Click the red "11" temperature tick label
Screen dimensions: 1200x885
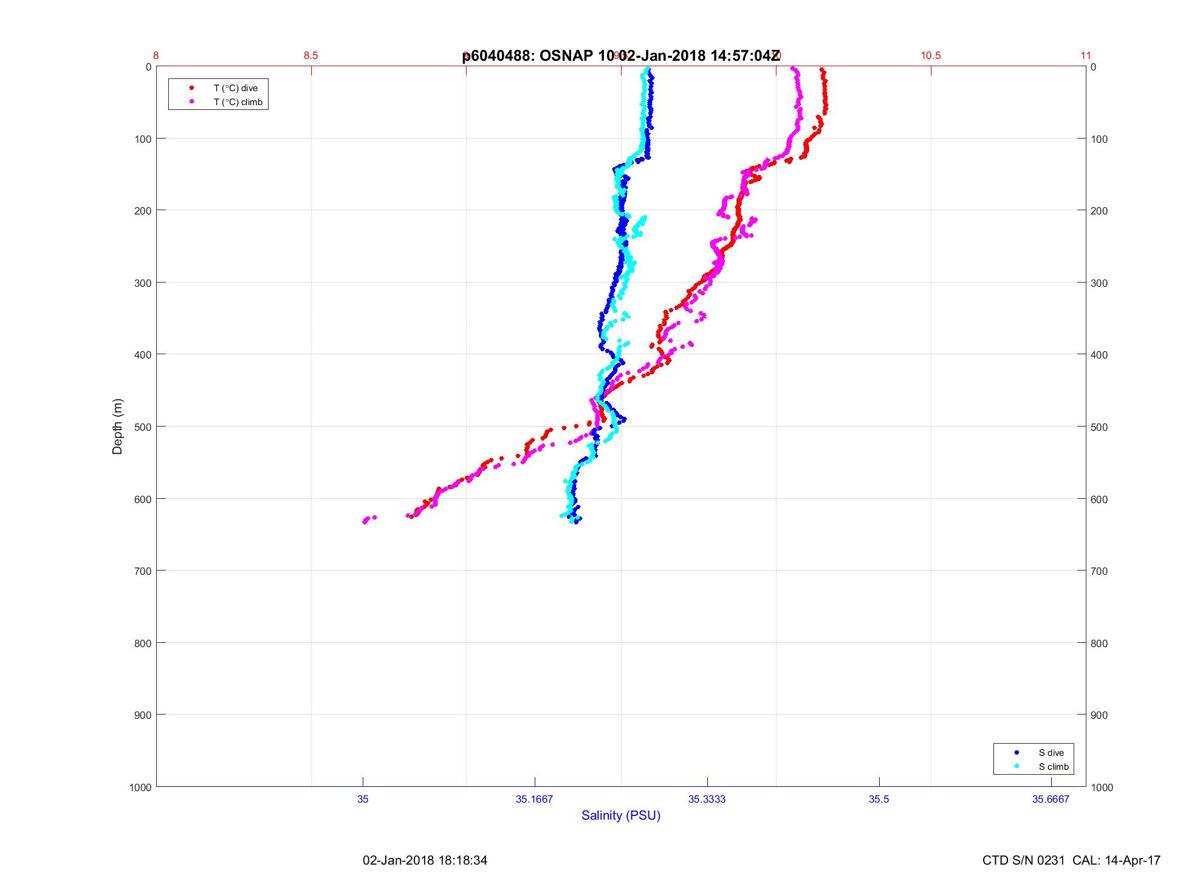(x=1086, y=56)
